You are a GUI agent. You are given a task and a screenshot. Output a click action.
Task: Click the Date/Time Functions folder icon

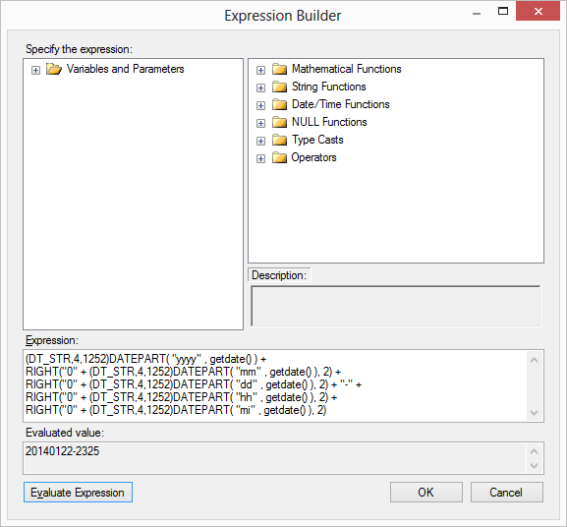[279, 104]
